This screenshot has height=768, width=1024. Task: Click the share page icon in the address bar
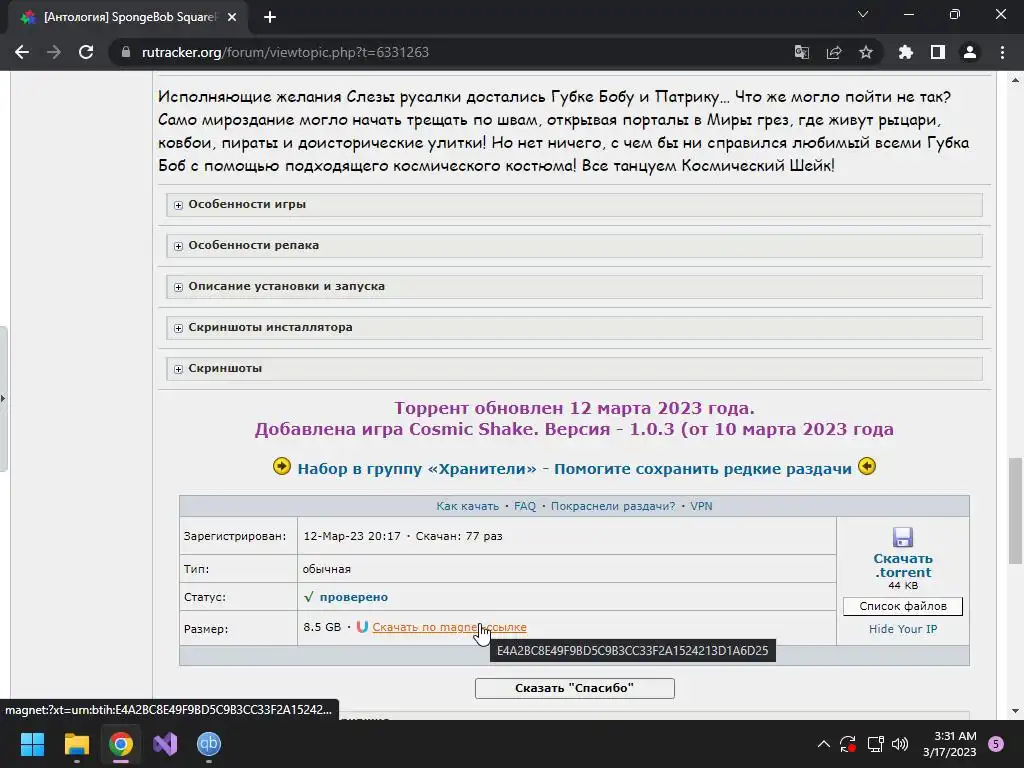[834, 52]
